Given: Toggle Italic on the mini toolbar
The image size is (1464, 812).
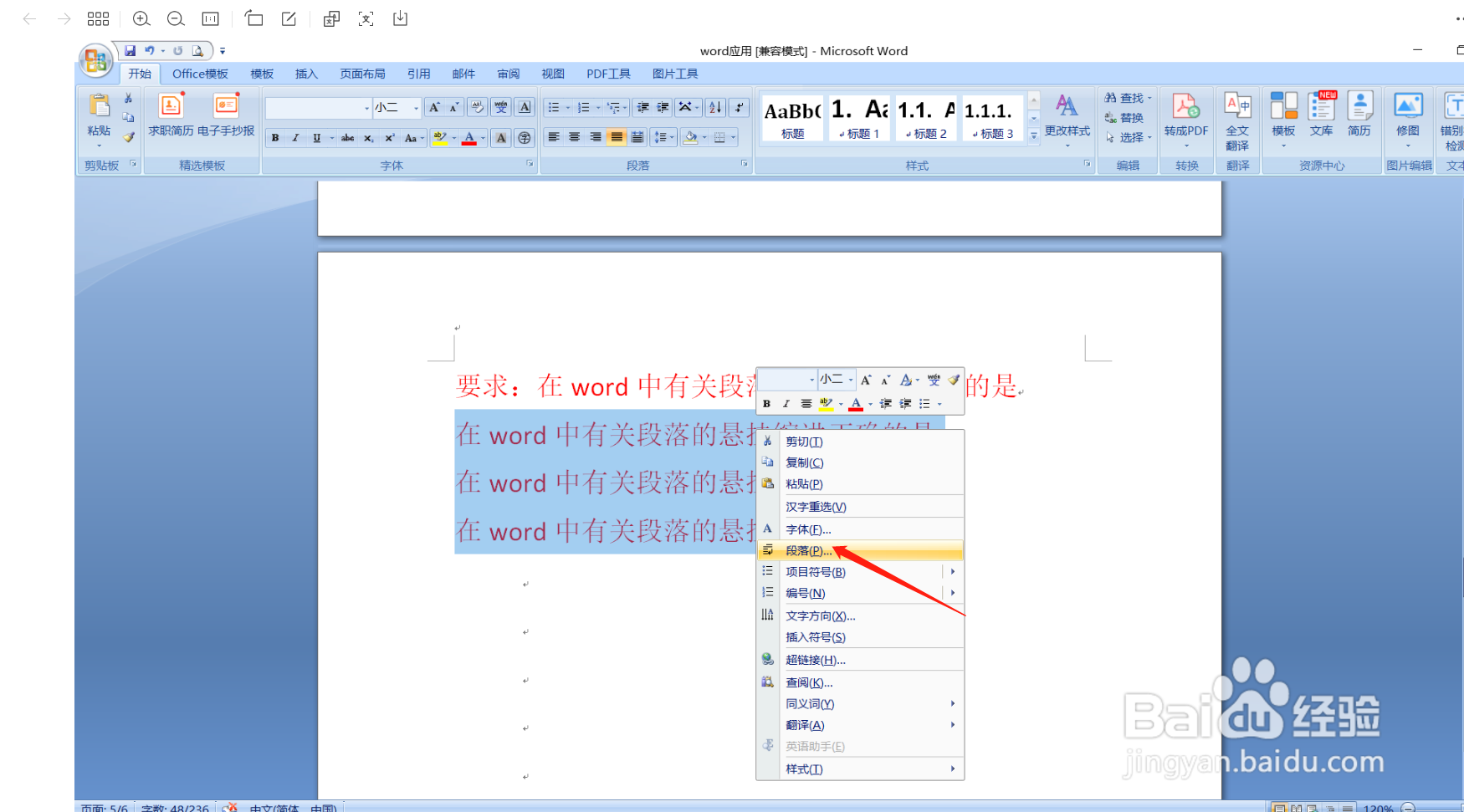Looking at the screenshot, I should [786, 403].
